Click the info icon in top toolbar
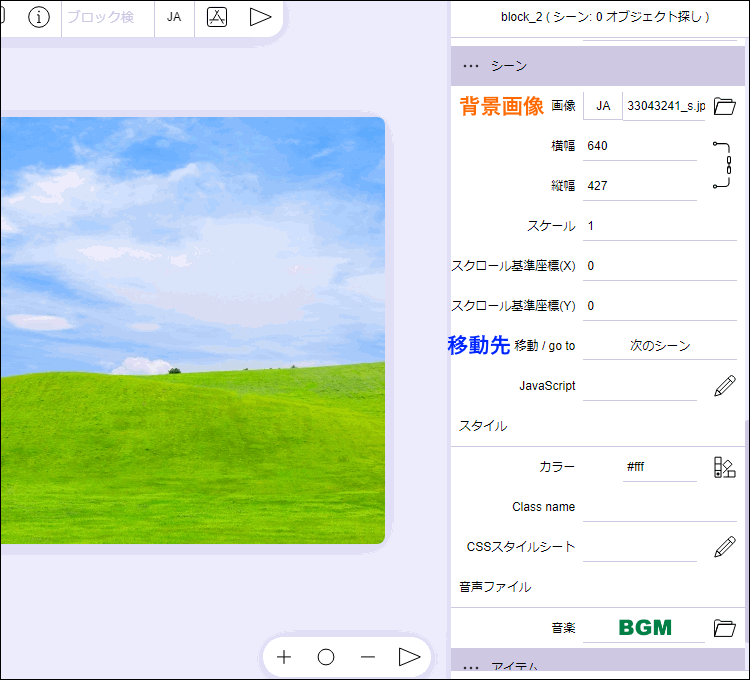This screenshot has width=750, height=680. coord(39,17)
